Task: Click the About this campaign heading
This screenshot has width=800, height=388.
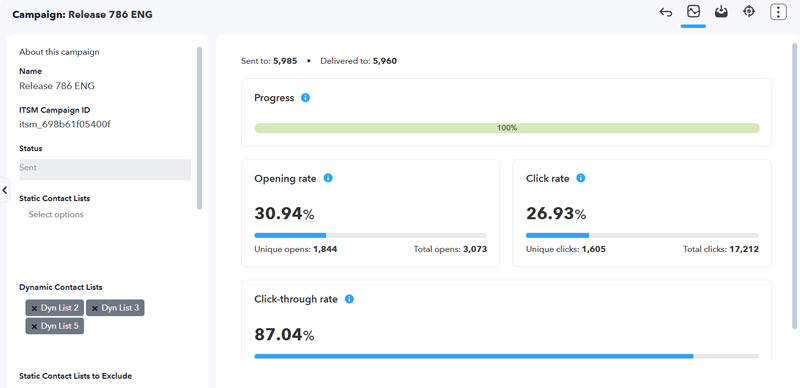Action: (59, 52)
